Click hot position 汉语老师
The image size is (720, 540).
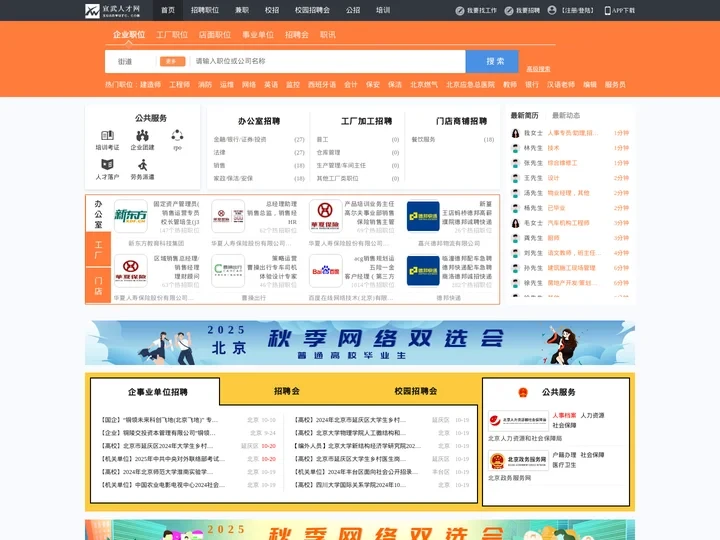561,84
